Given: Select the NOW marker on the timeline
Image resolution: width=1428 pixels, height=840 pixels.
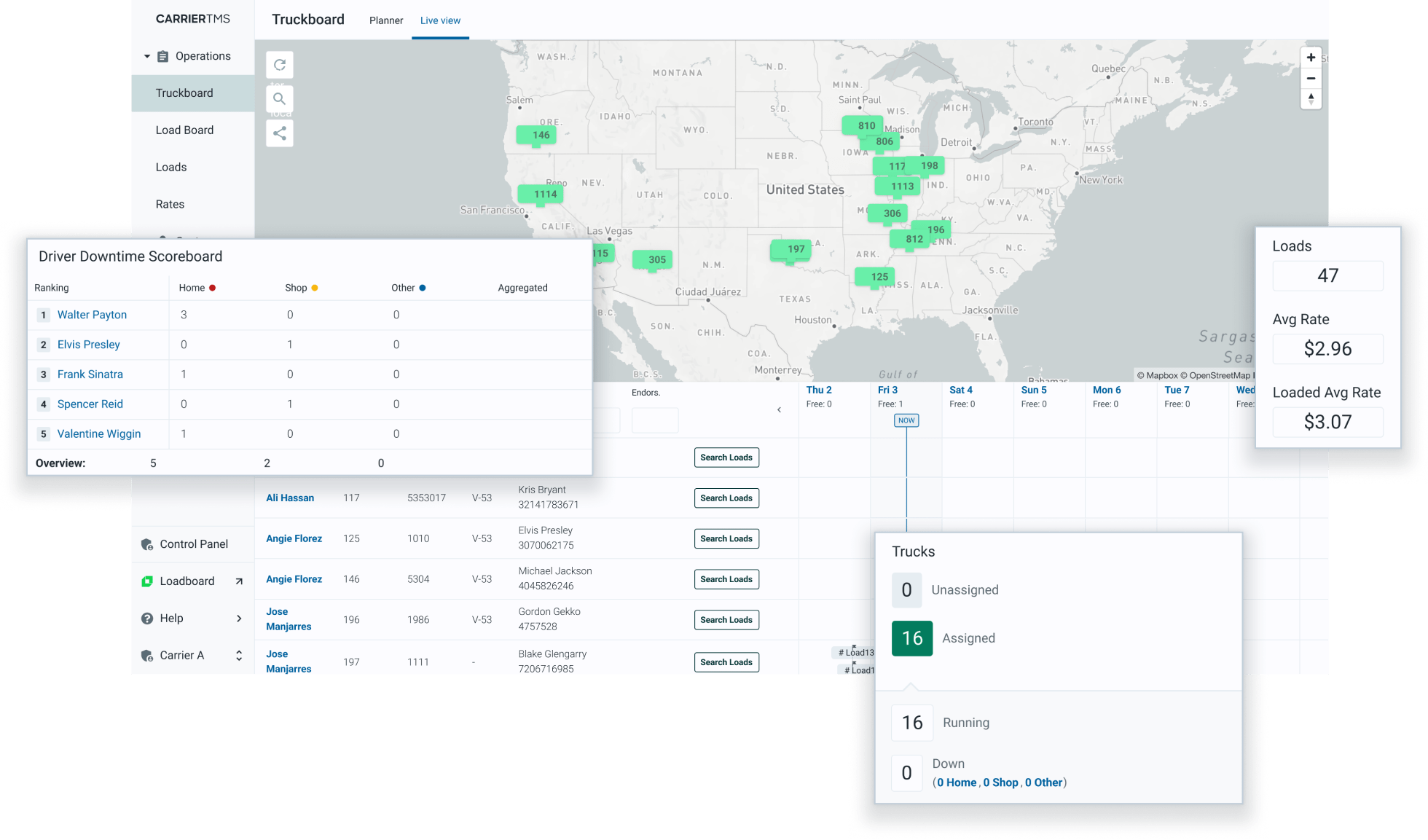Looking at the screenshot, I should click(x=906, y=420).
